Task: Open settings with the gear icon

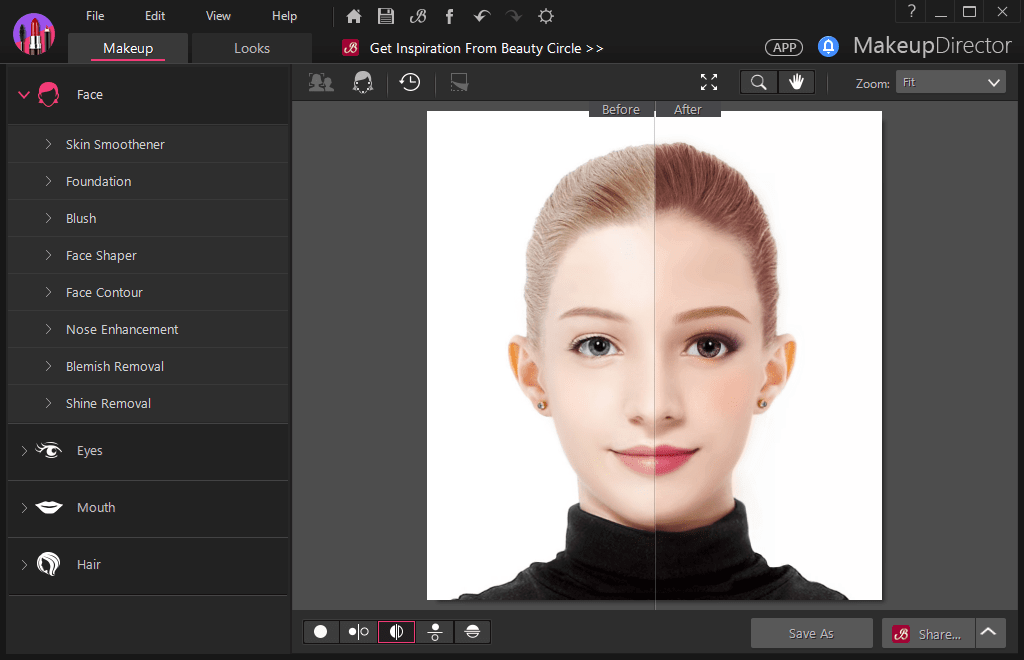Action: 545,16
